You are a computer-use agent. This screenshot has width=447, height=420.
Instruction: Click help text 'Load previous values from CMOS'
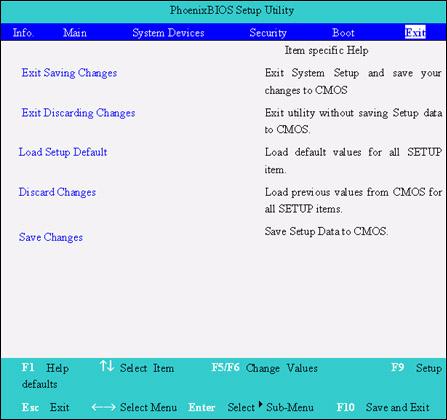345,192
